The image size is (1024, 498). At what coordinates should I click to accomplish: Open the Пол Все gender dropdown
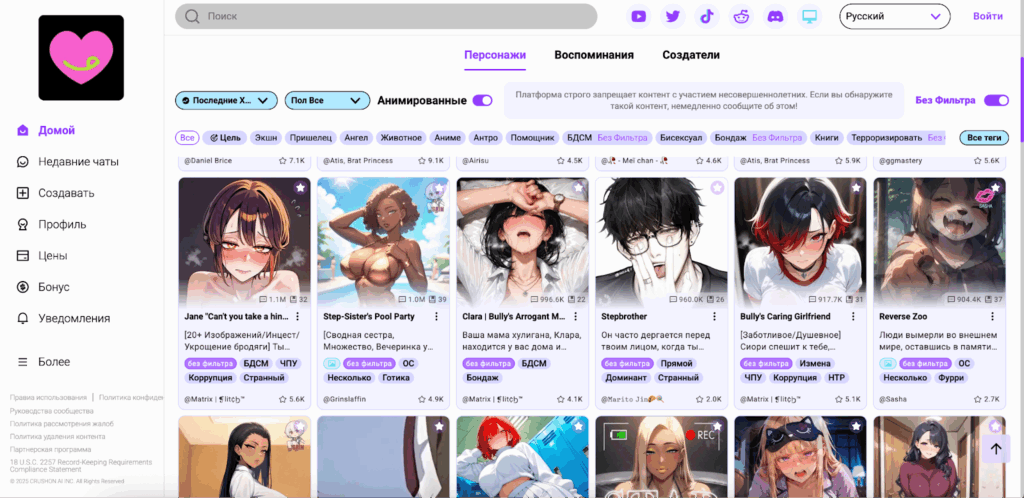coord(327,100)
